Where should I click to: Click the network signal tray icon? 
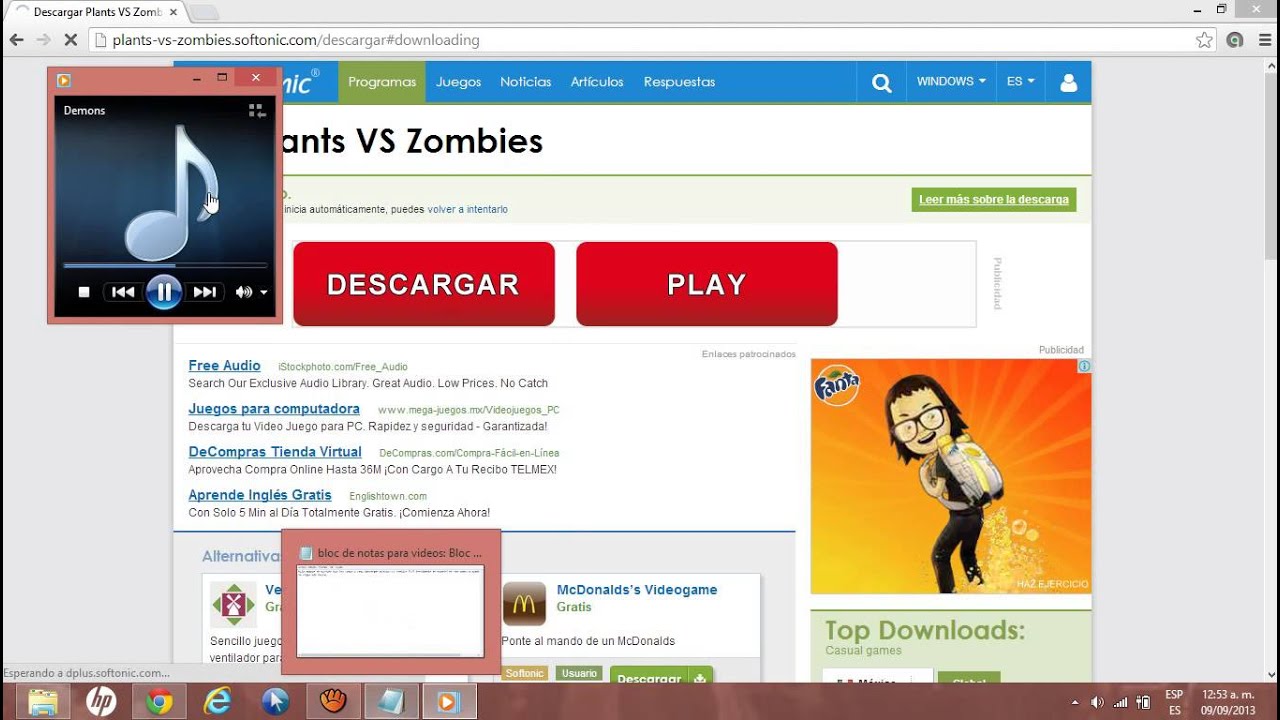[1121, 702]
